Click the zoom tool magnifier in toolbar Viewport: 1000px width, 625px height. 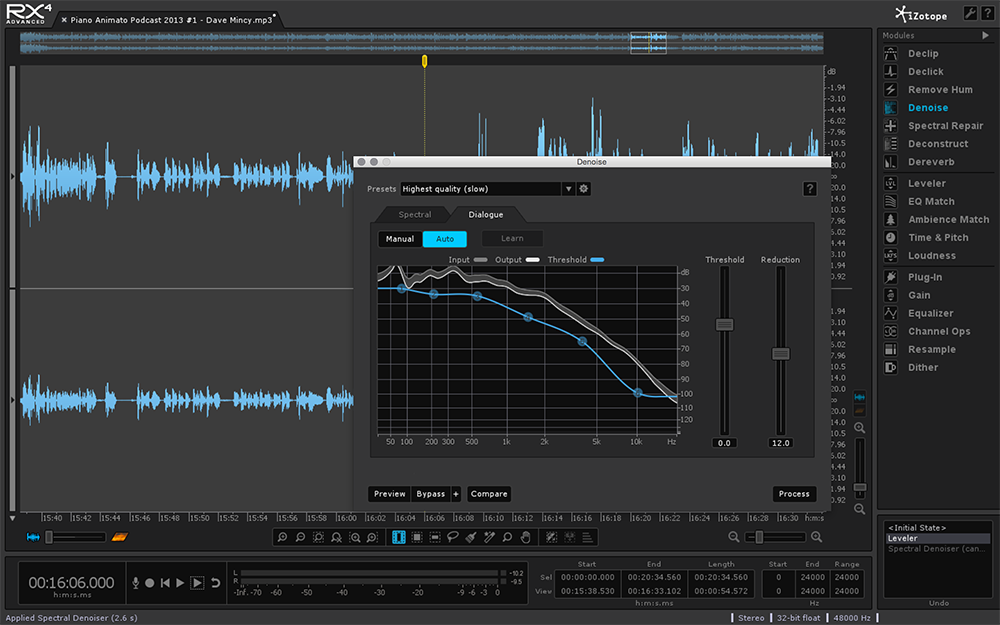(507, 538)
